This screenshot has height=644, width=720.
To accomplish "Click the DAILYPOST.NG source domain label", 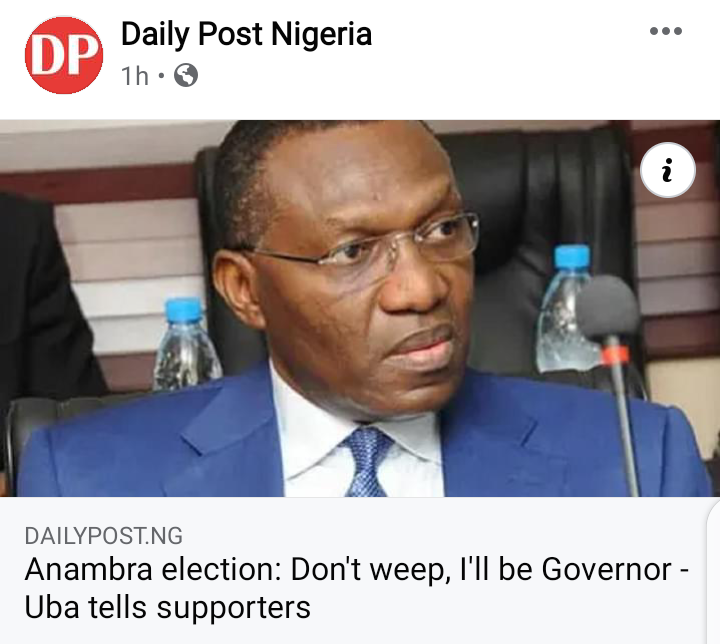I will (104, 536).
